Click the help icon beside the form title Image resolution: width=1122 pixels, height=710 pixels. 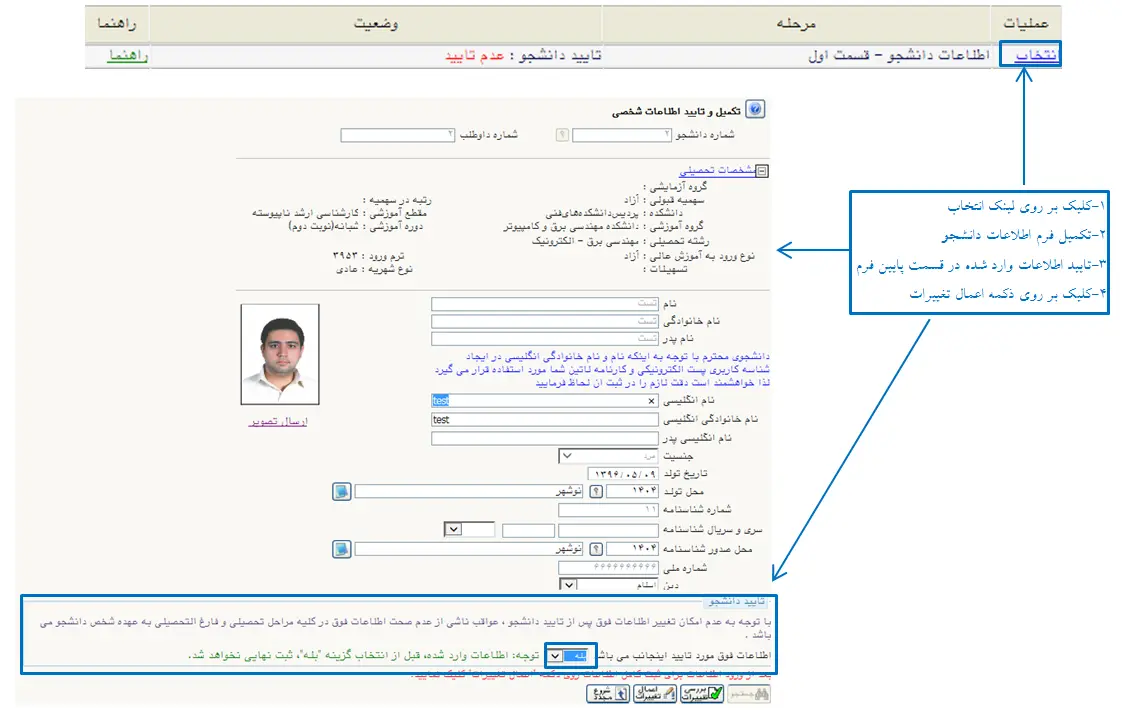(755, 110)
